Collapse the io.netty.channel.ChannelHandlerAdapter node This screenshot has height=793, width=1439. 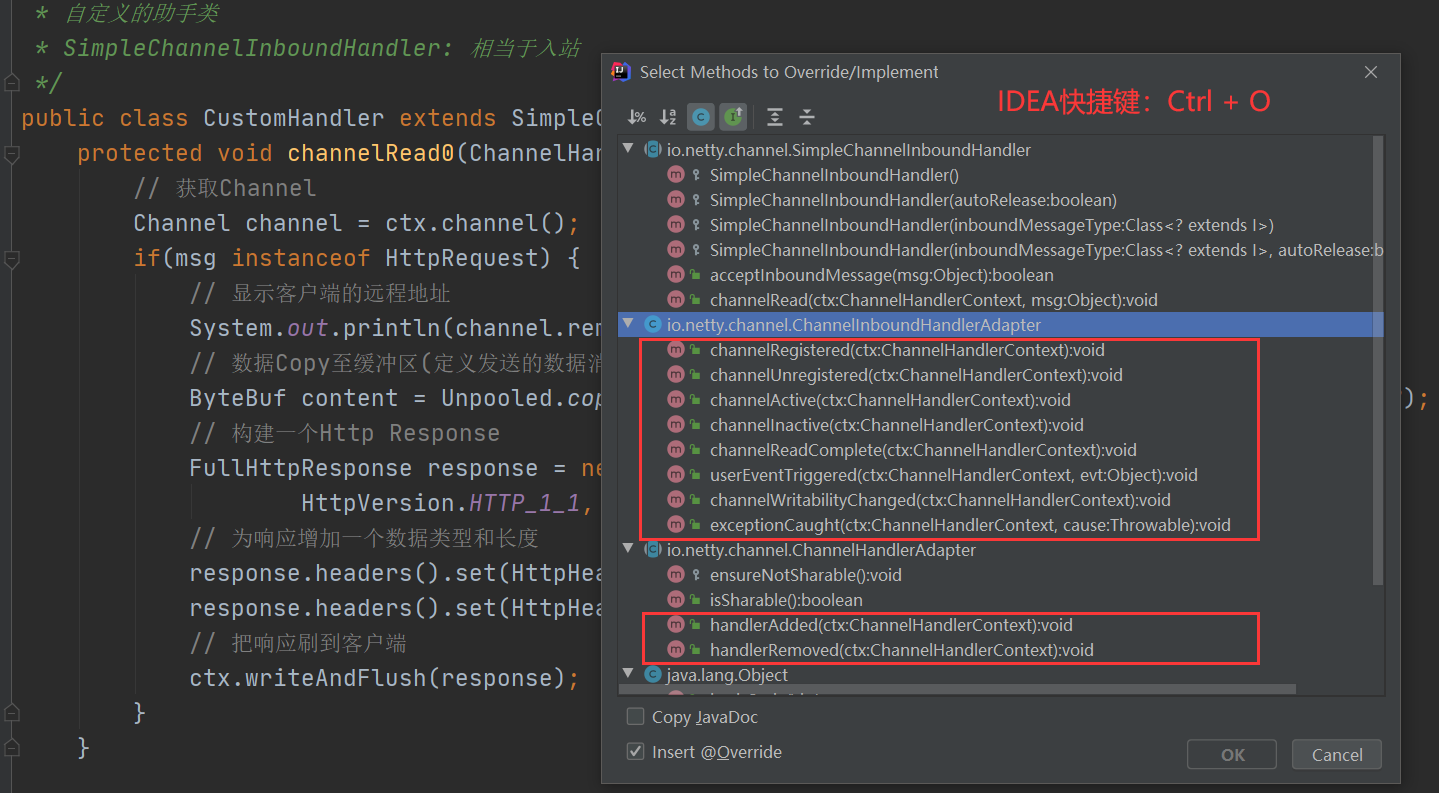coord(628,550)
